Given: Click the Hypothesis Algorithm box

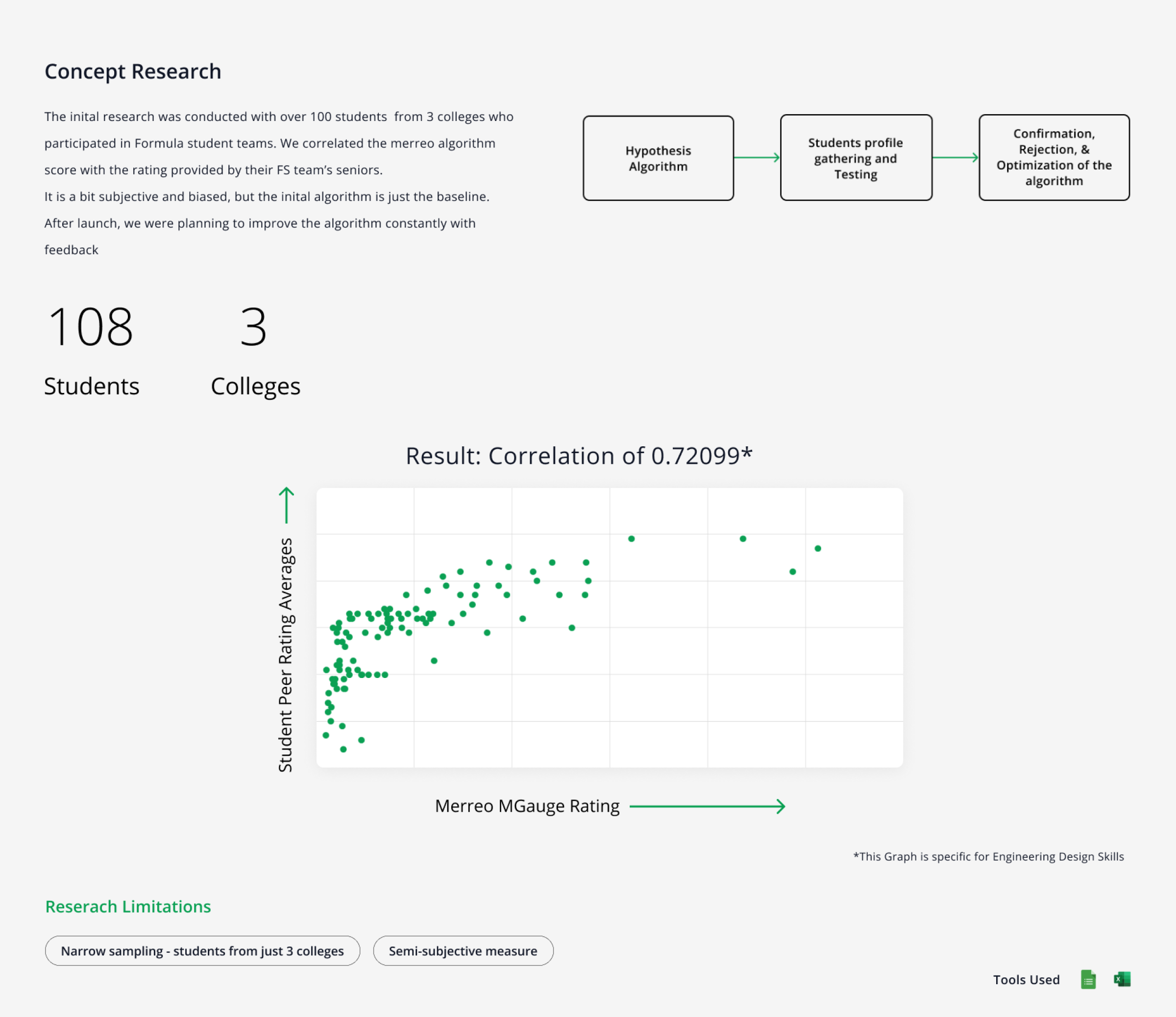Looking at the screenshot, I should point(658,158).
